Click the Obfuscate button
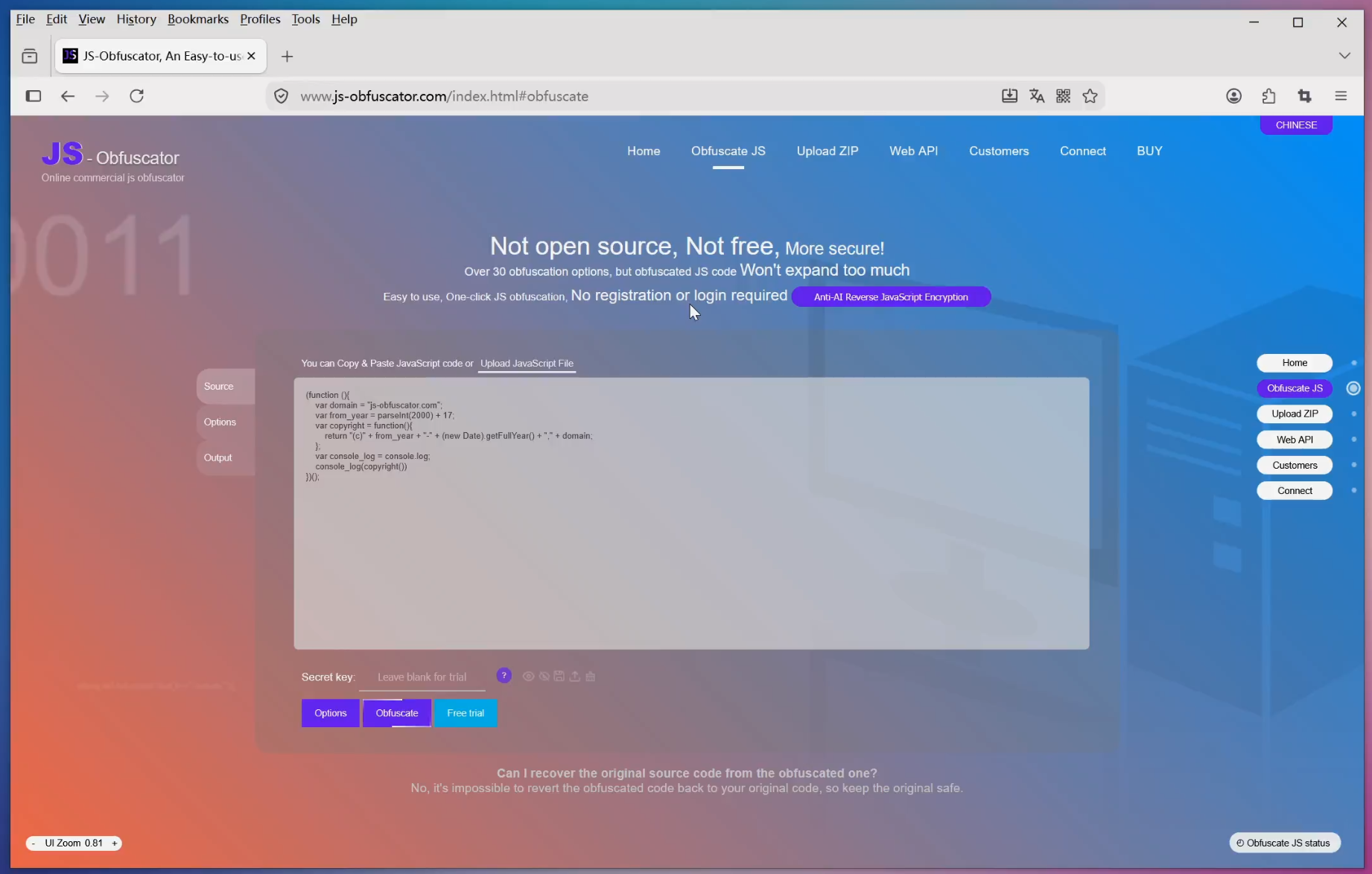 click(397, 714)
